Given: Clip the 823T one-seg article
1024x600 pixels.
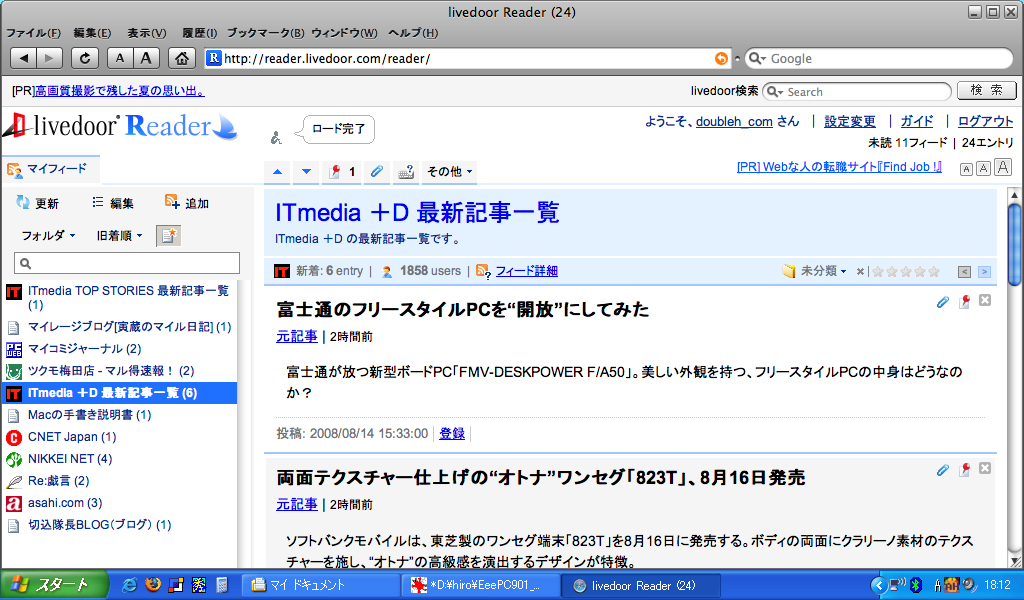Looking at the screenshot, I should click(x=942, y=469).
